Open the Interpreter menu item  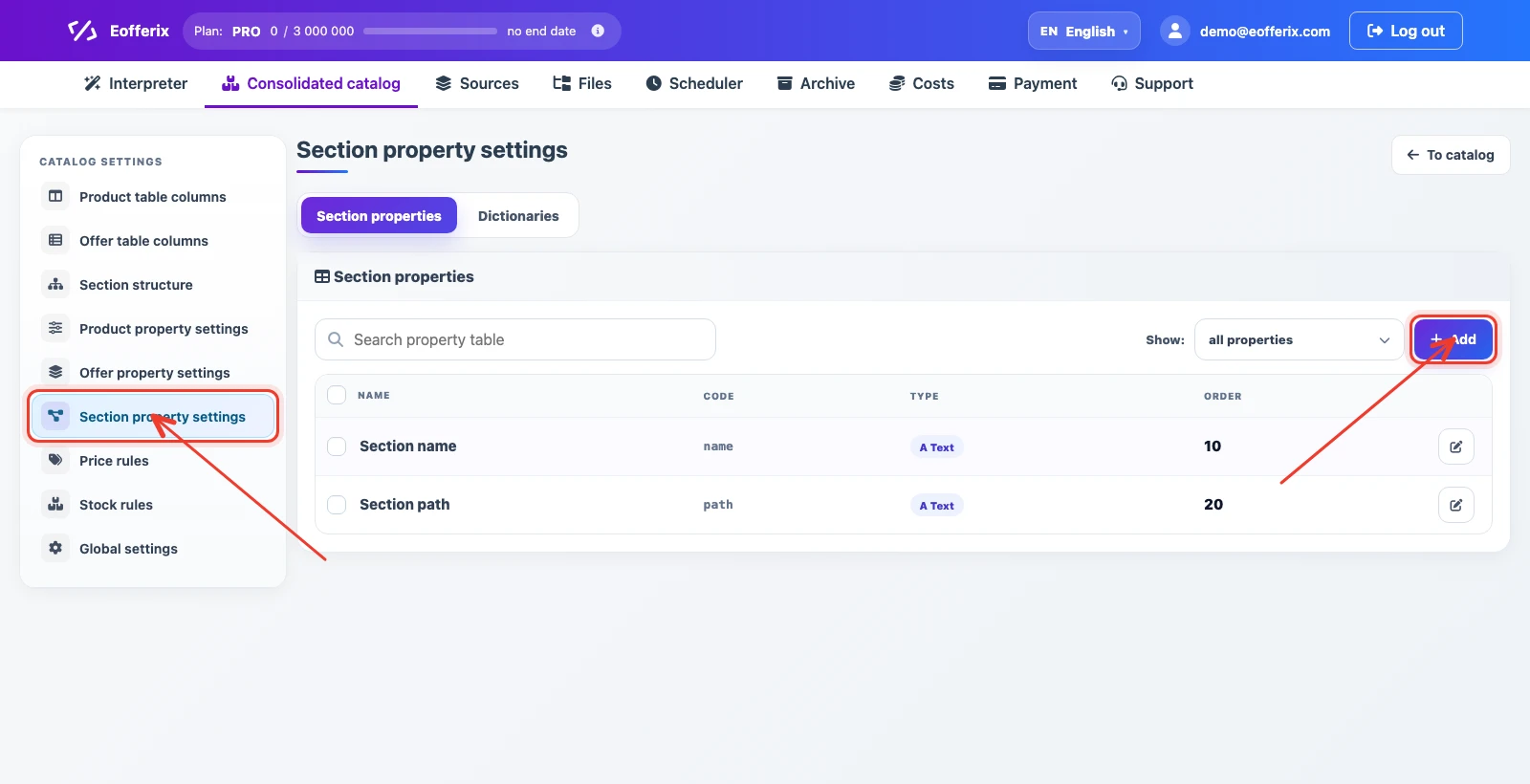(136, 83)
